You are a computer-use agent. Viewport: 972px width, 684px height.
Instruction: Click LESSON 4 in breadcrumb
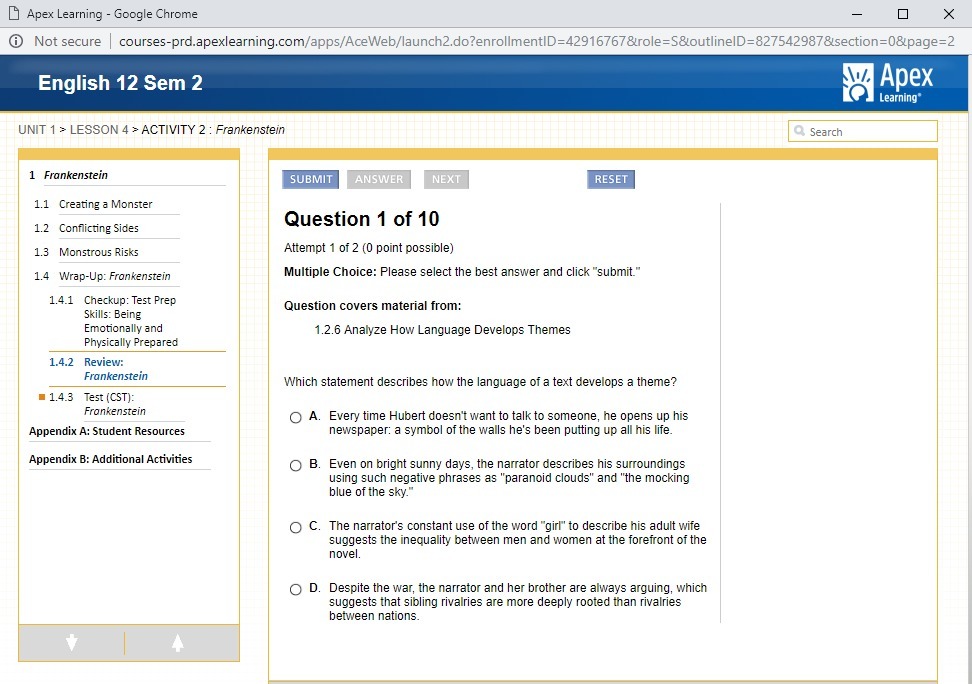coord(99,130)
